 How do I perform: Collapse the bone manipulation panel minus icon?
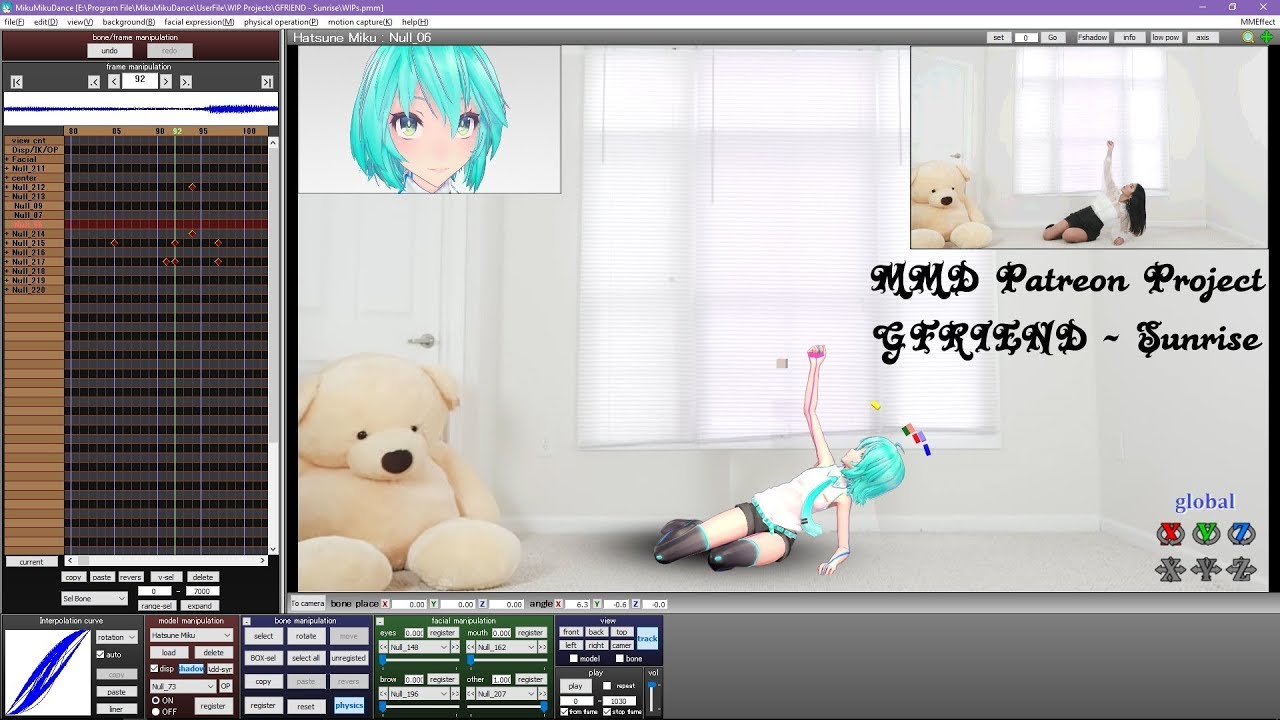[247, 621]
